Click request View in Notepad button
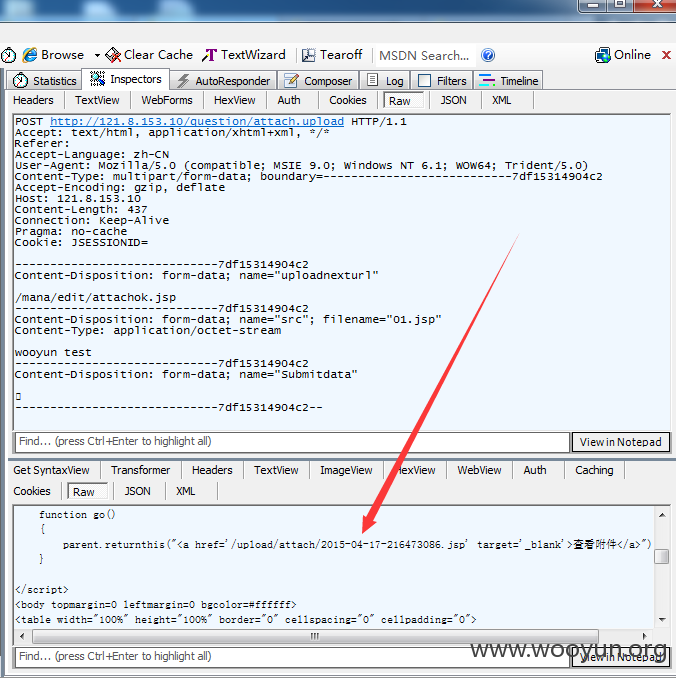 coord(621,442)
